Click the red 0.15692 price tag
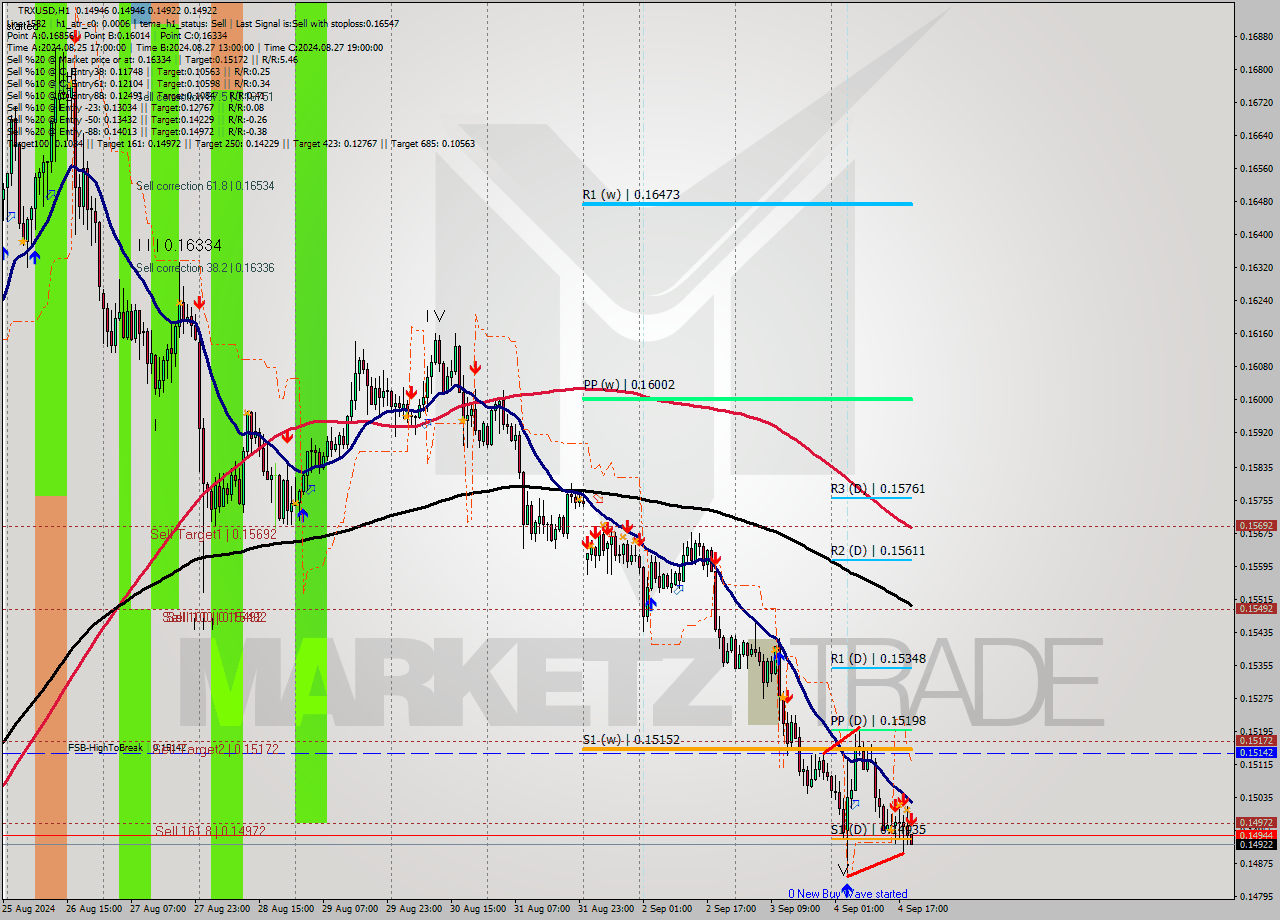Image resolution: width=1280 pixels, height=920 pixels. (x=1256, y=525)
